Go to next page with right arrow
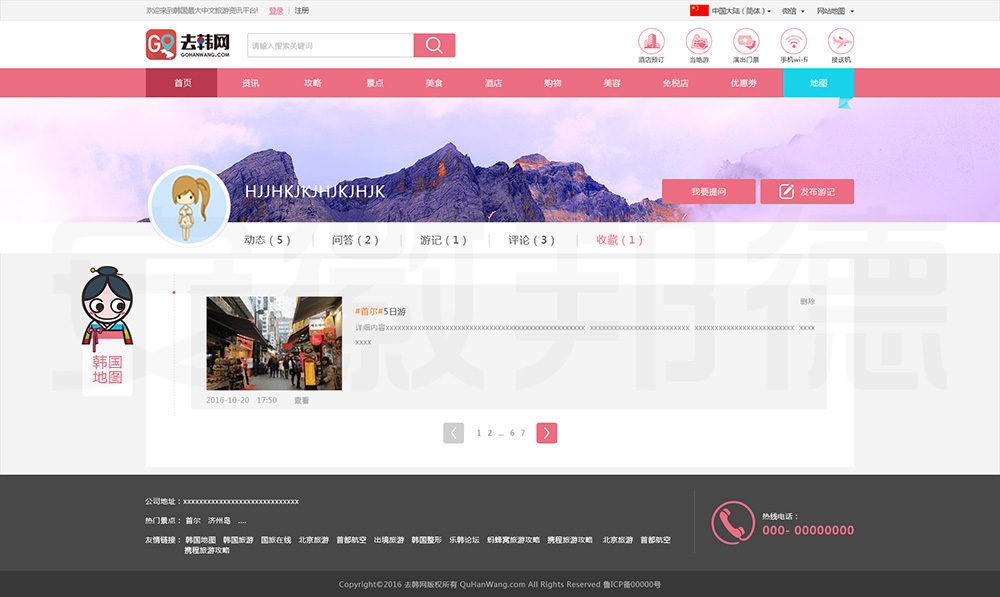The height and width of the screenshot is (597, 1000). pyautogui.click(x=546, y=433)
